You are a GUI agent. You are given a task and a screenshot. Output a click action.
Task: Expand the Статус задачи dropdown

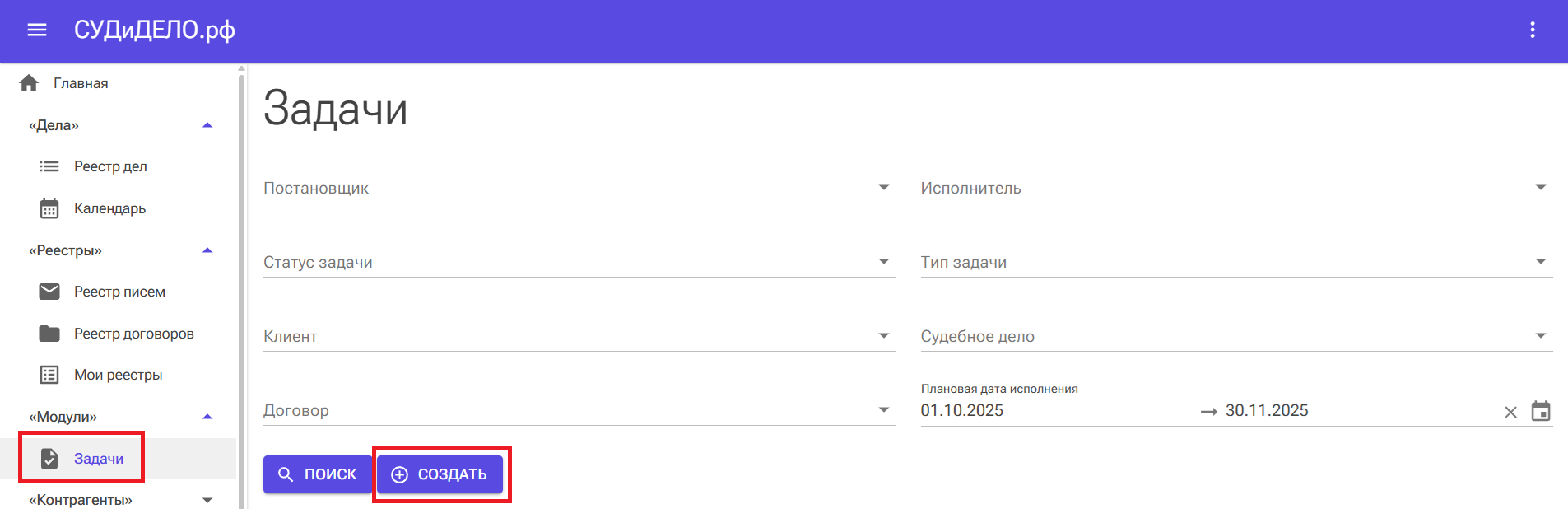click(883, 261)
